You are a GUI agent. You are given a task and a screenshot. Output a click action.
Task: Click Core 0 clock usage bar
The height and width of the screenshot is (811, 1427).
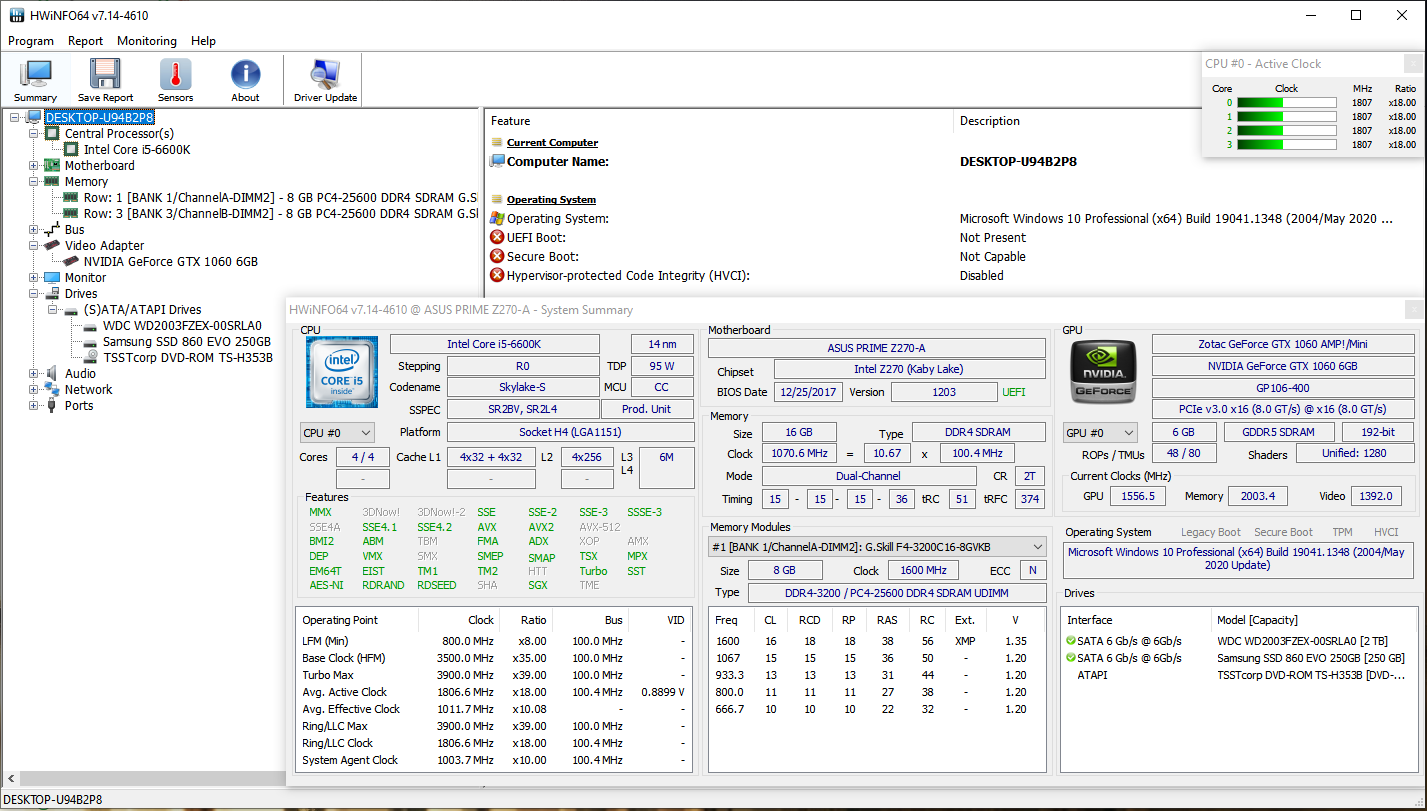[x=1286, y=103]
